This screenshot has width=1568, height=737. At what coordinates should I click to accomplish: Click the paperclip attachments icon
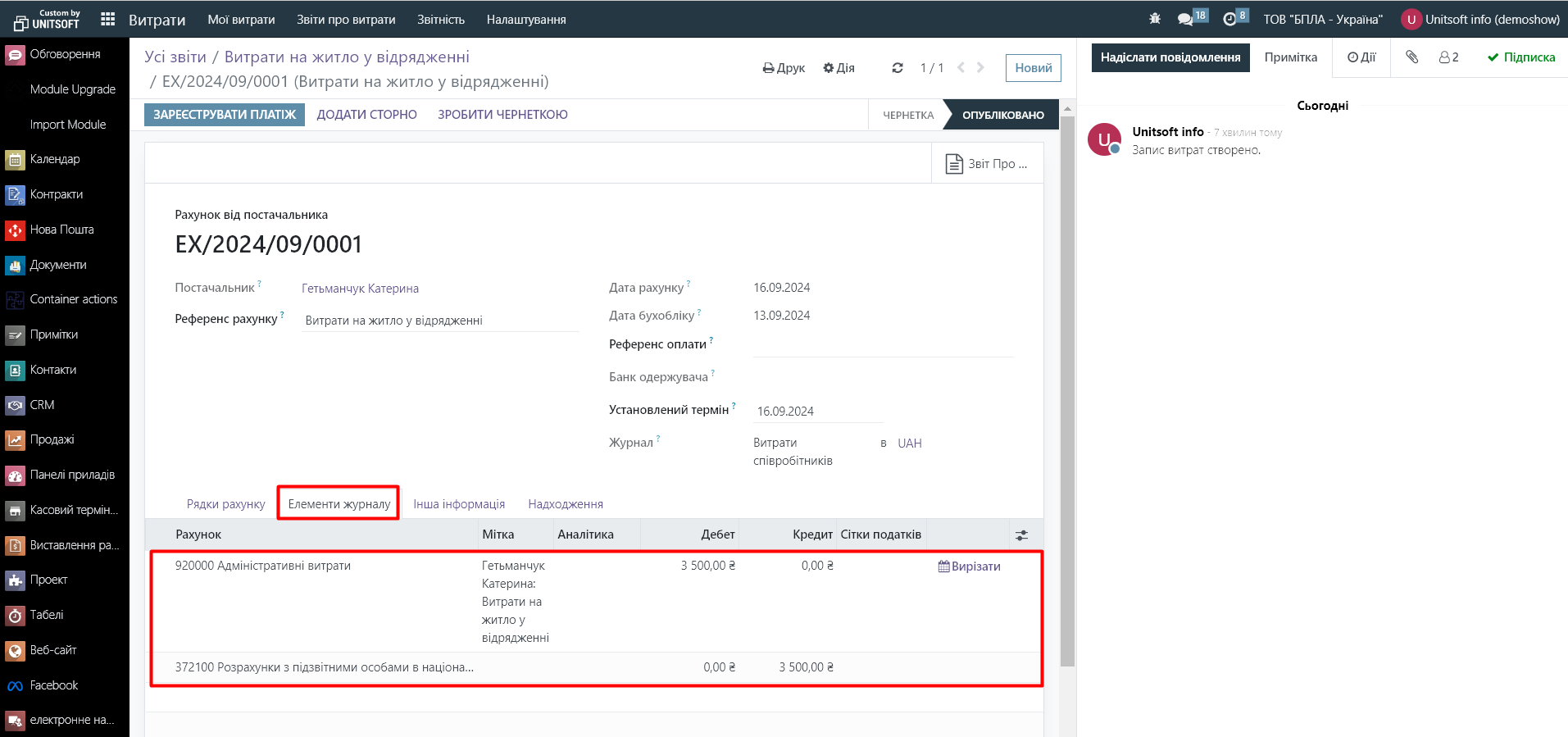[x=1411, y=57]
